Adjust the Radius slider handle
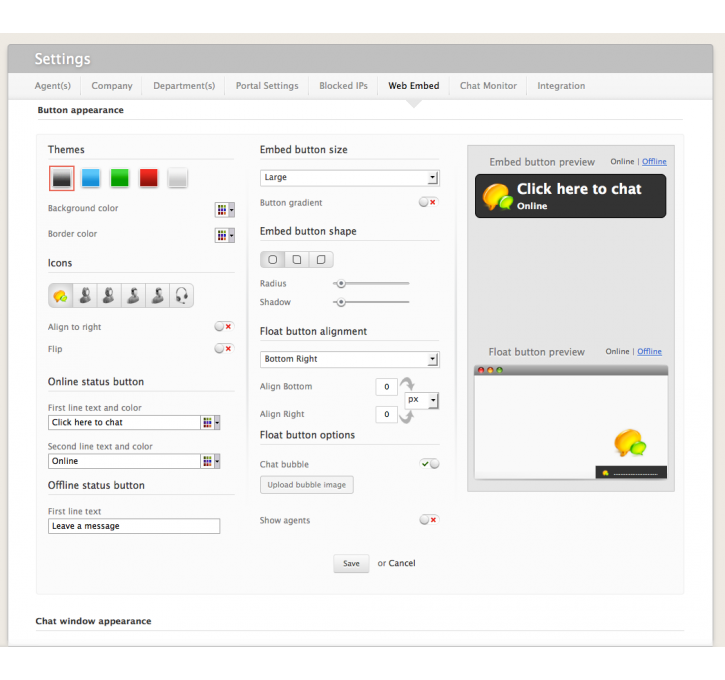This screenshot has height=680, width=725. pos(341,283)
